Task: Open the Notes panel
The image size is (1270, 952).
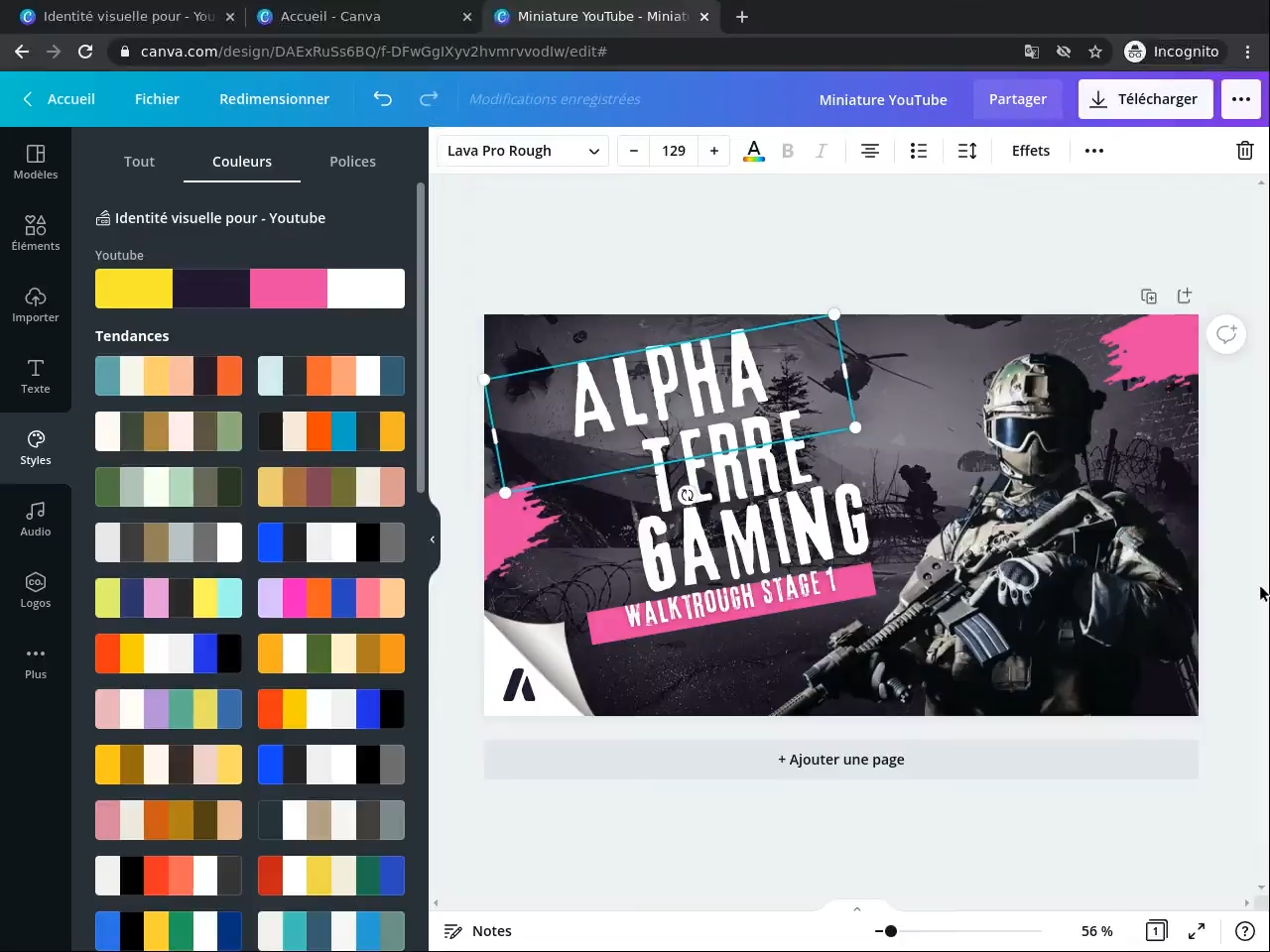Action: 478,931
